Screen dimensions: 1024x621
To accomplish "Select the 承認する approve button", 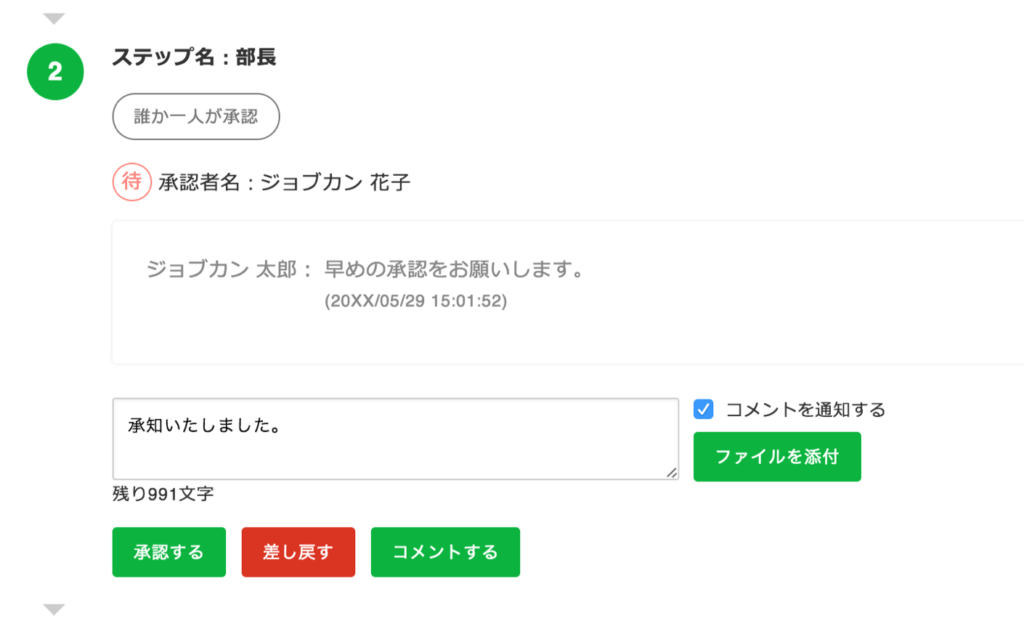I will [168, 551].
